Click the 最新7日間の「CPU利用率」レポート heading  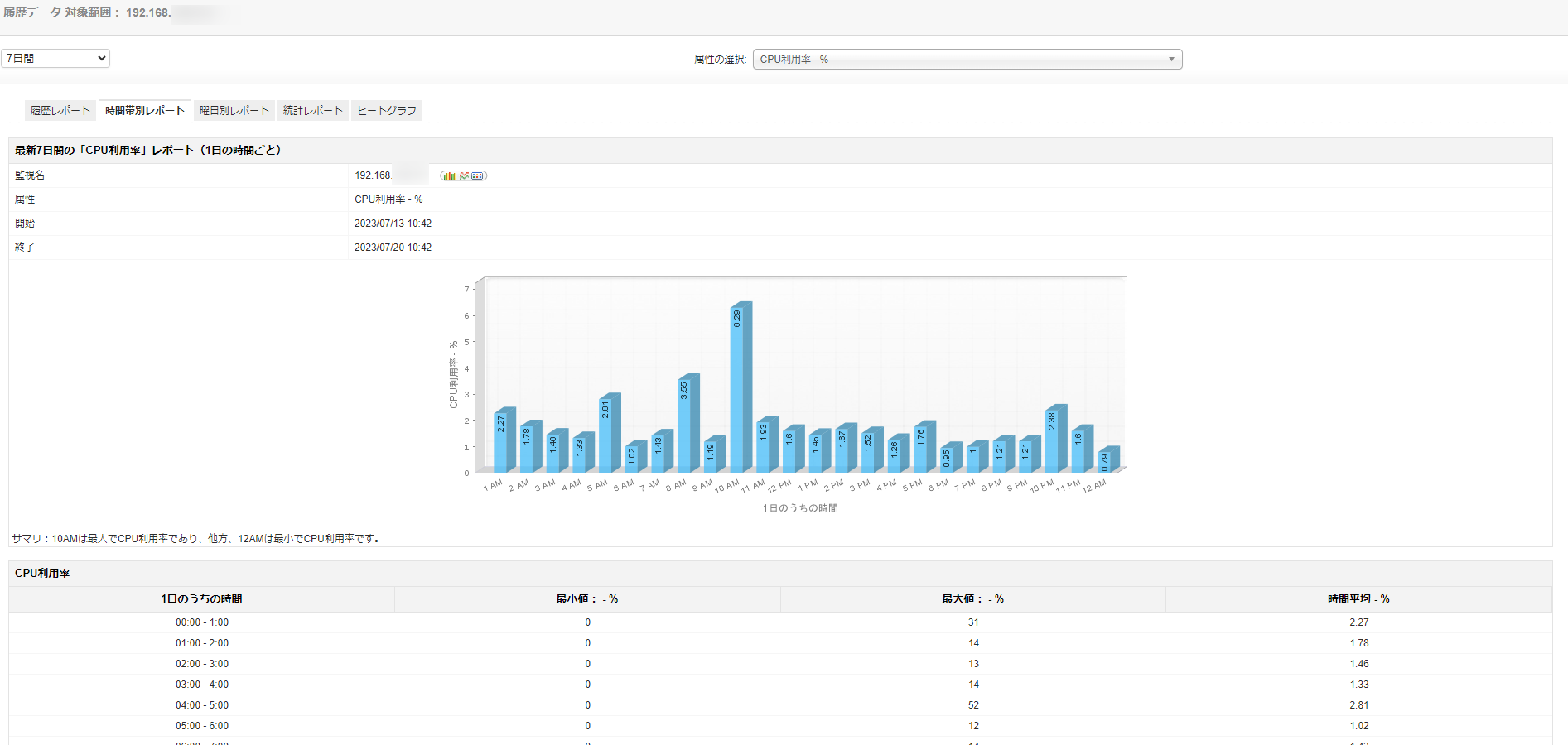pyautogui.click(x=148, y=151)
